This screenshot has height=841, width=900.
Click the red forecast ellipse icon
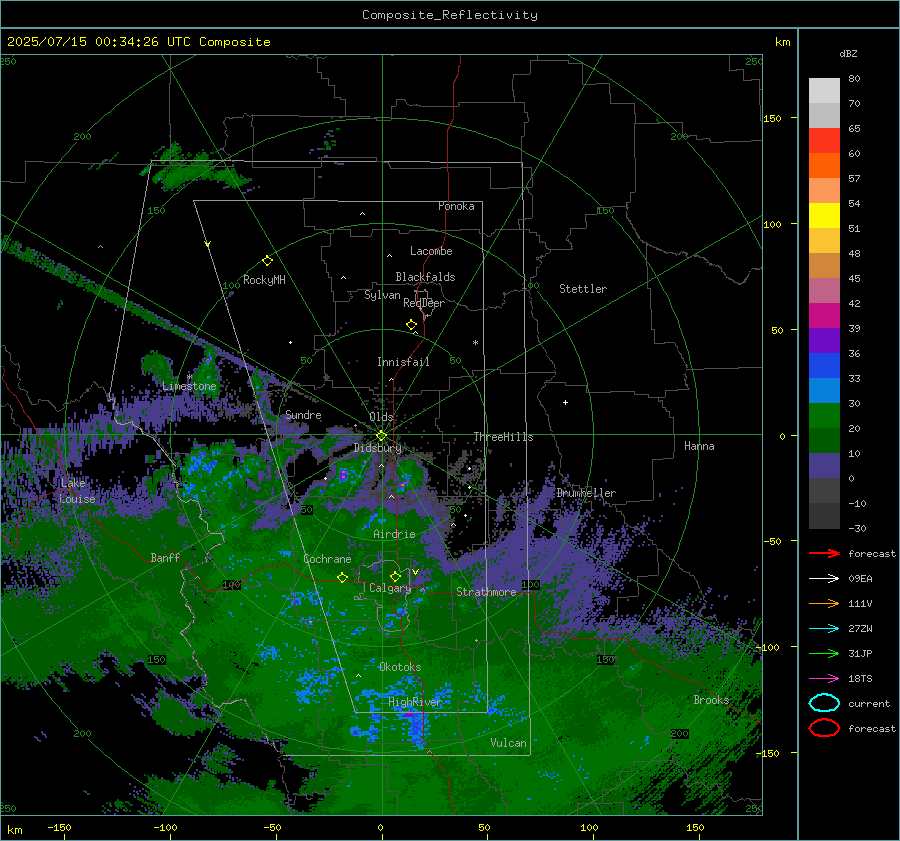click(824, 728)
